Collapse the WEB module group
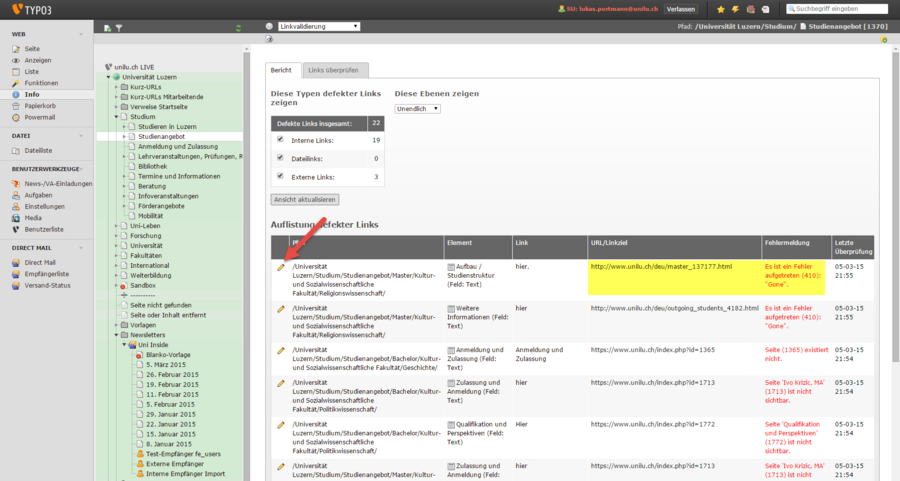The width and height of the screenshot is (900, 481). 81,34
